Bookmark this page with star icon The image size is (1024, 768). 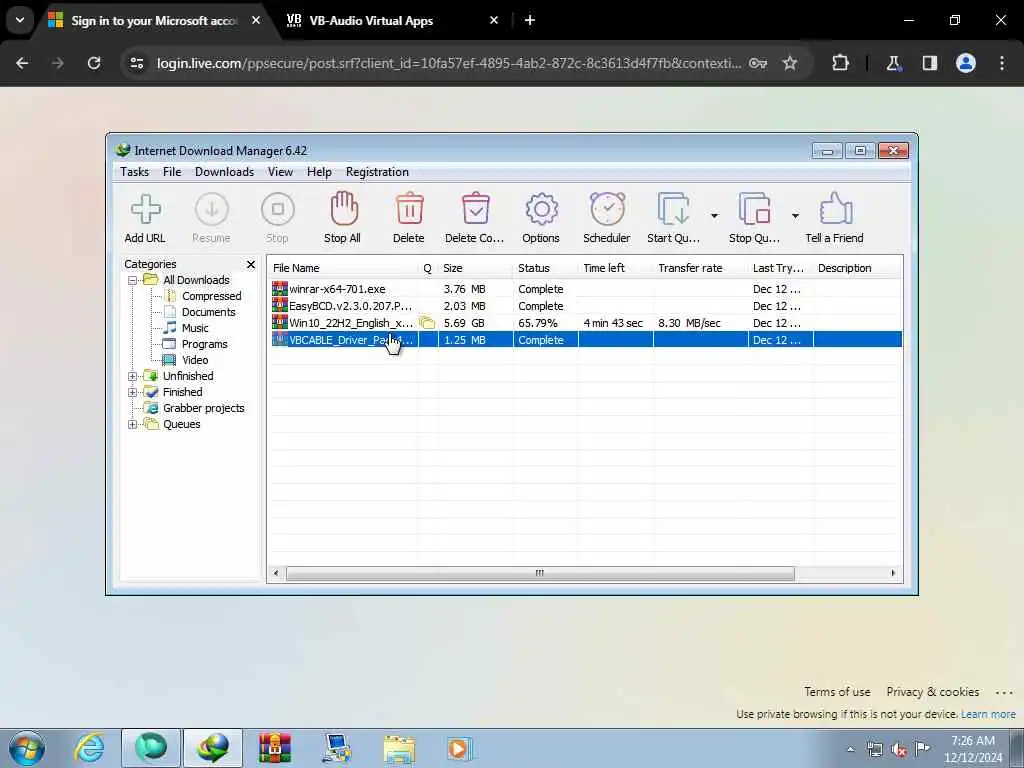coord(790,63)
